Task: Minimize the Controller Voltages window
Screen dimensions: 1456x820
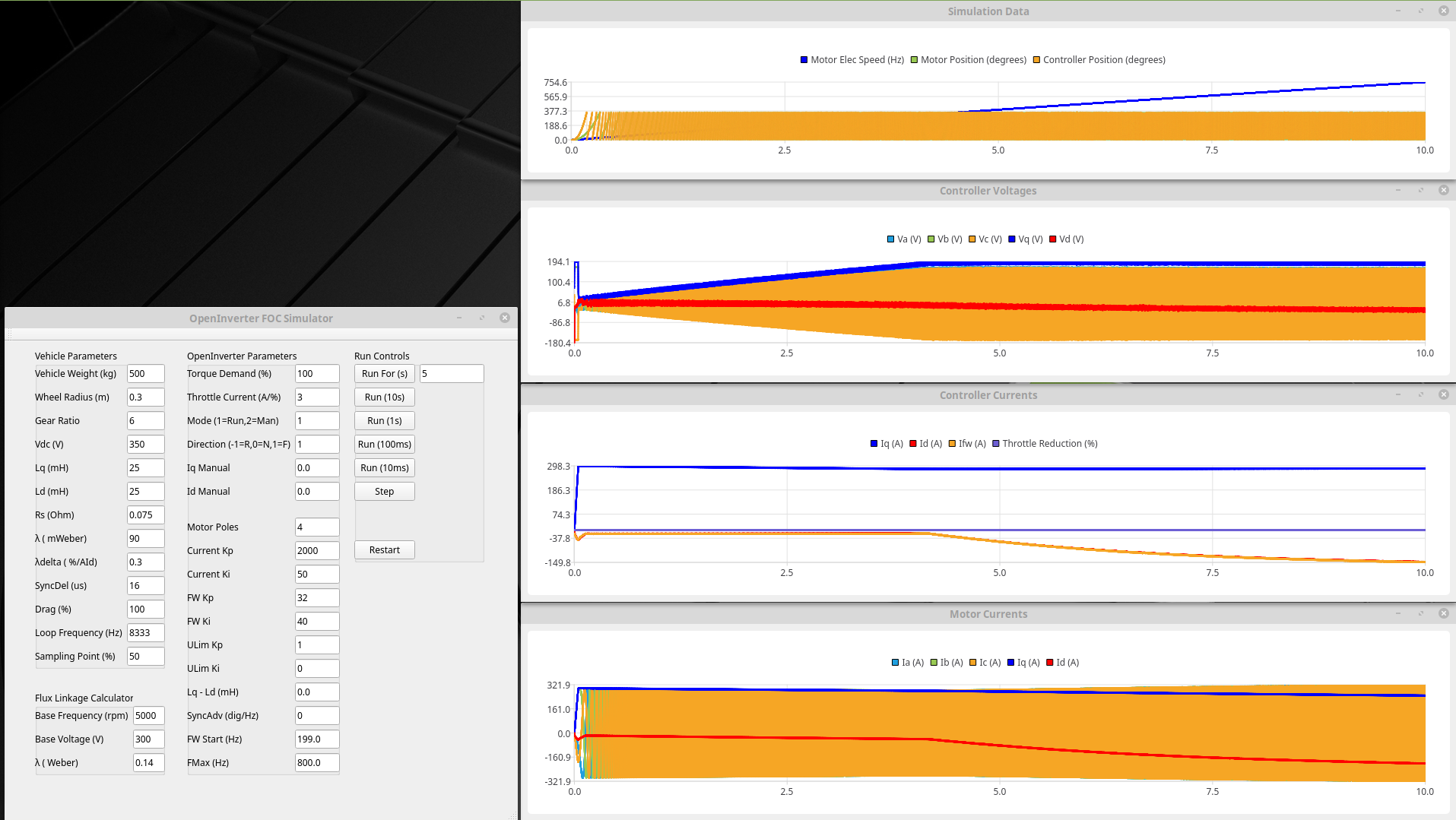Action: [1397, 190]
